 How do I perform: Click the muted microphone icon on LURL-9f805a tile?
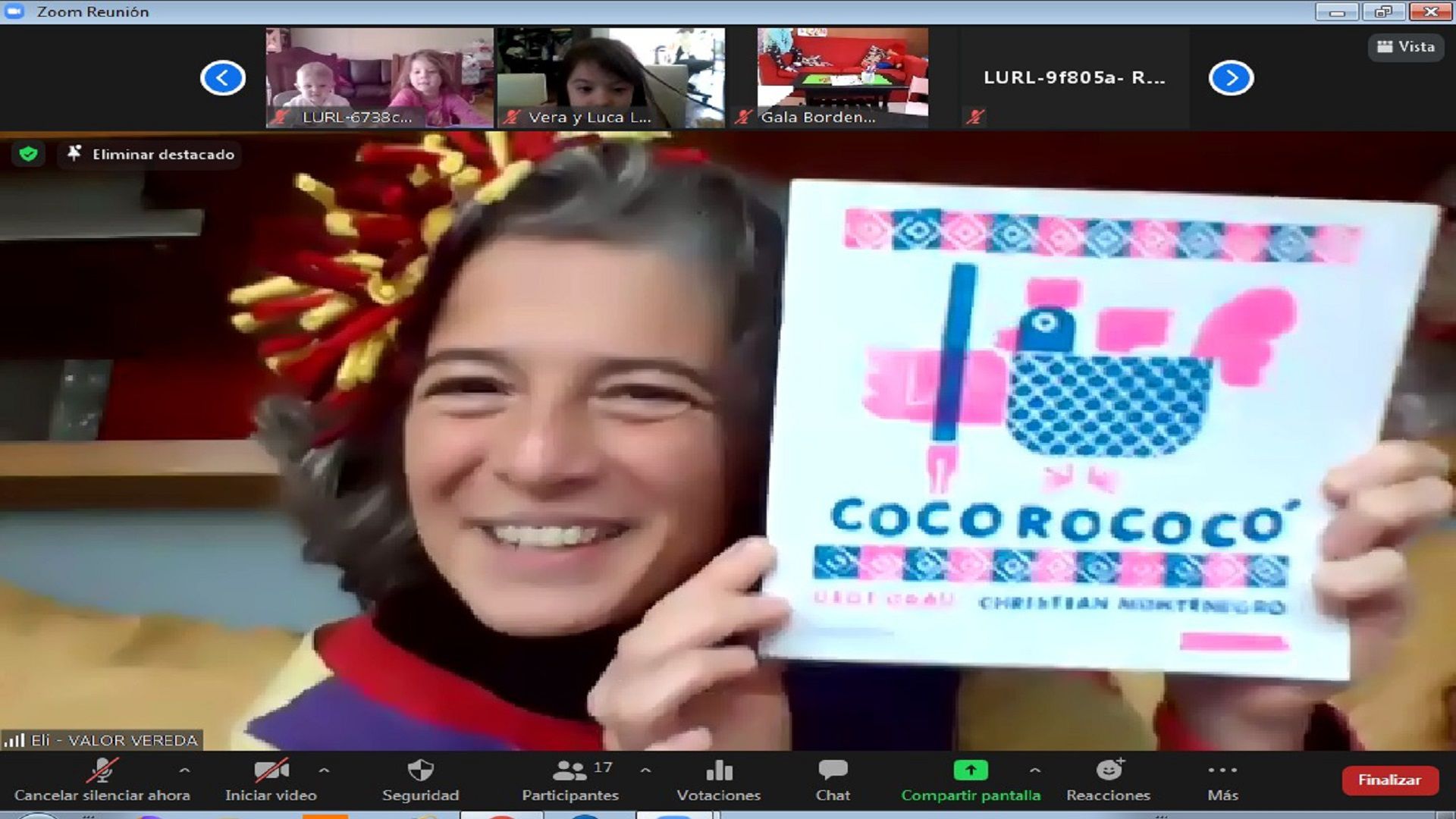point(975,117)
